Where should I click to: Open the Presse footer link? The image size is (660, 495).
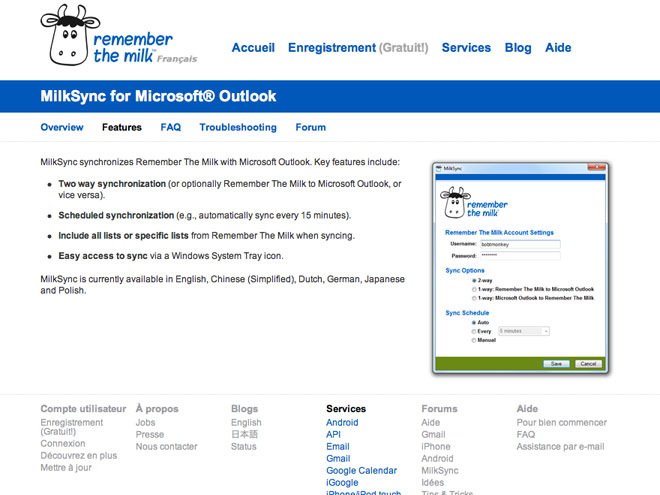tap(150, 434)
